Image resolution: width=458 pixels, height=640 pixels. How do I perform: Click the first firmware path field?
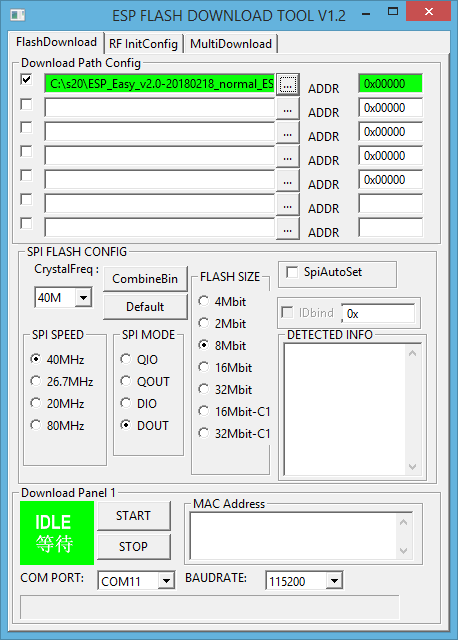[159, 84]
